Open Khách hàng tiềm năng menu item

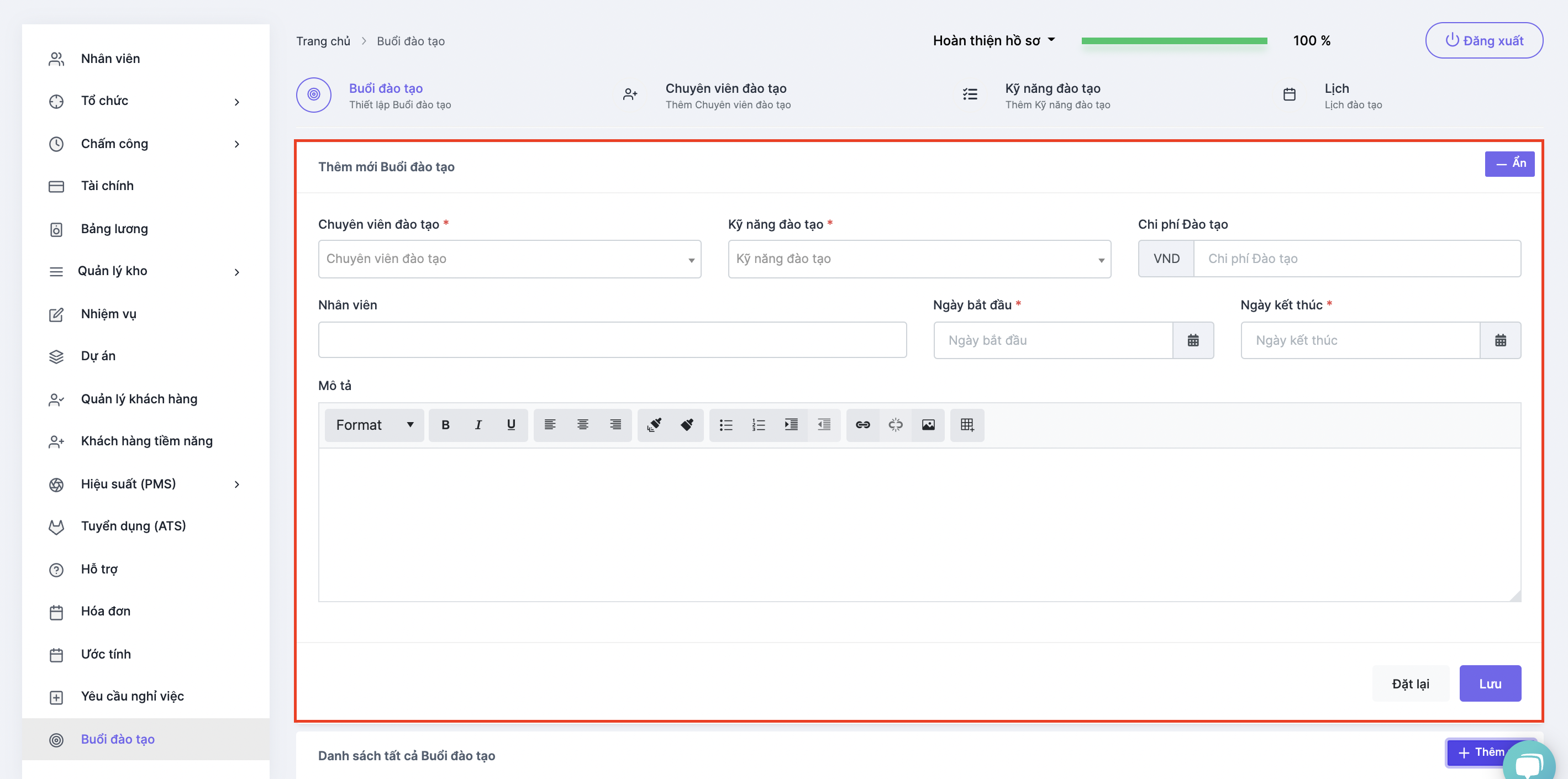(145, 441)
